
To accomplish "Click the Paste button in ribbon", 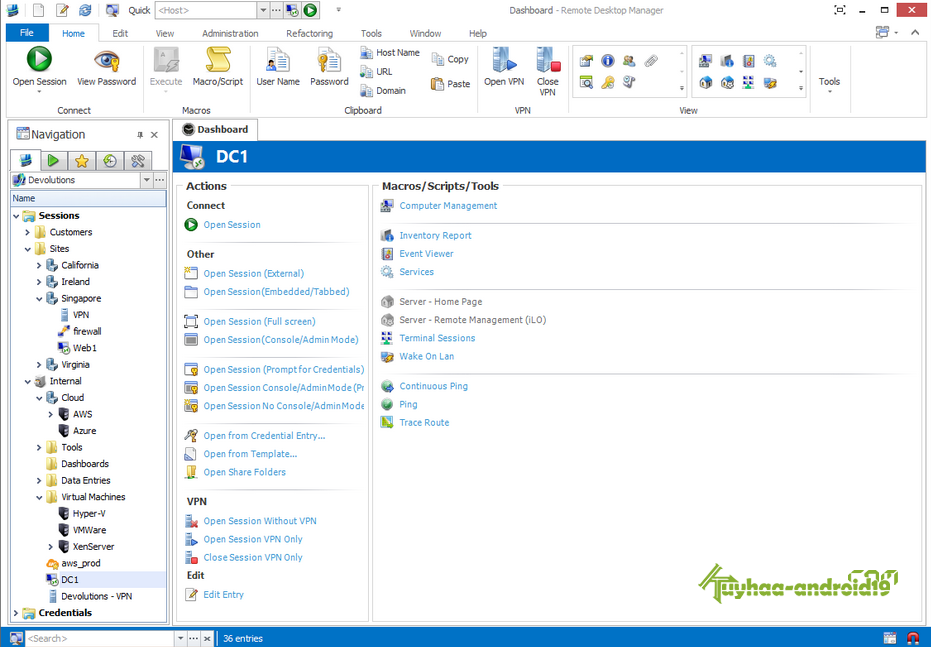I will (x=451, y=84).
